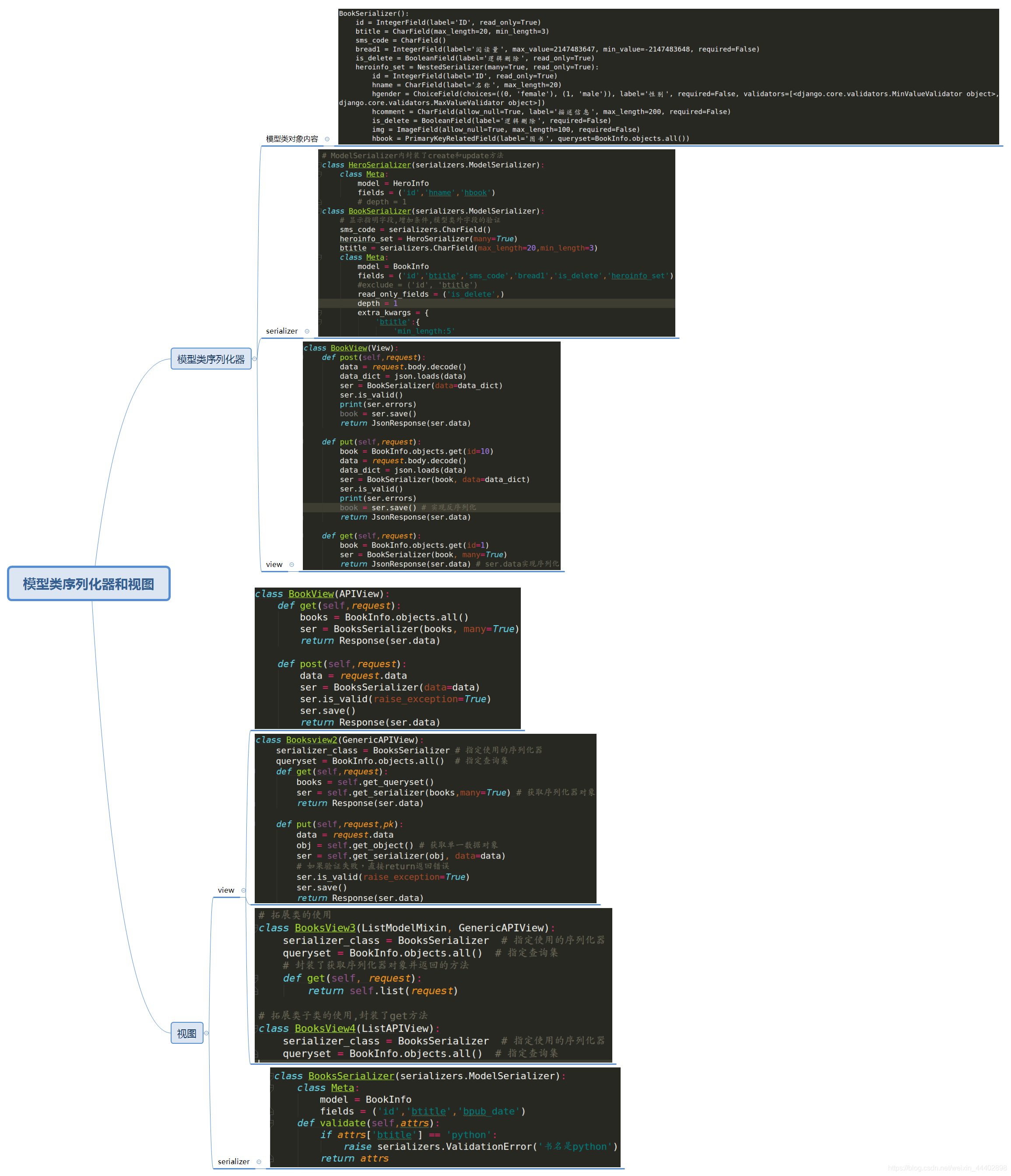This screenshot has height=1176, width=1011.
Task: Collapse the view toggle under 模型类序列化器
Action: pyautogui.click(x=291, y=565)
